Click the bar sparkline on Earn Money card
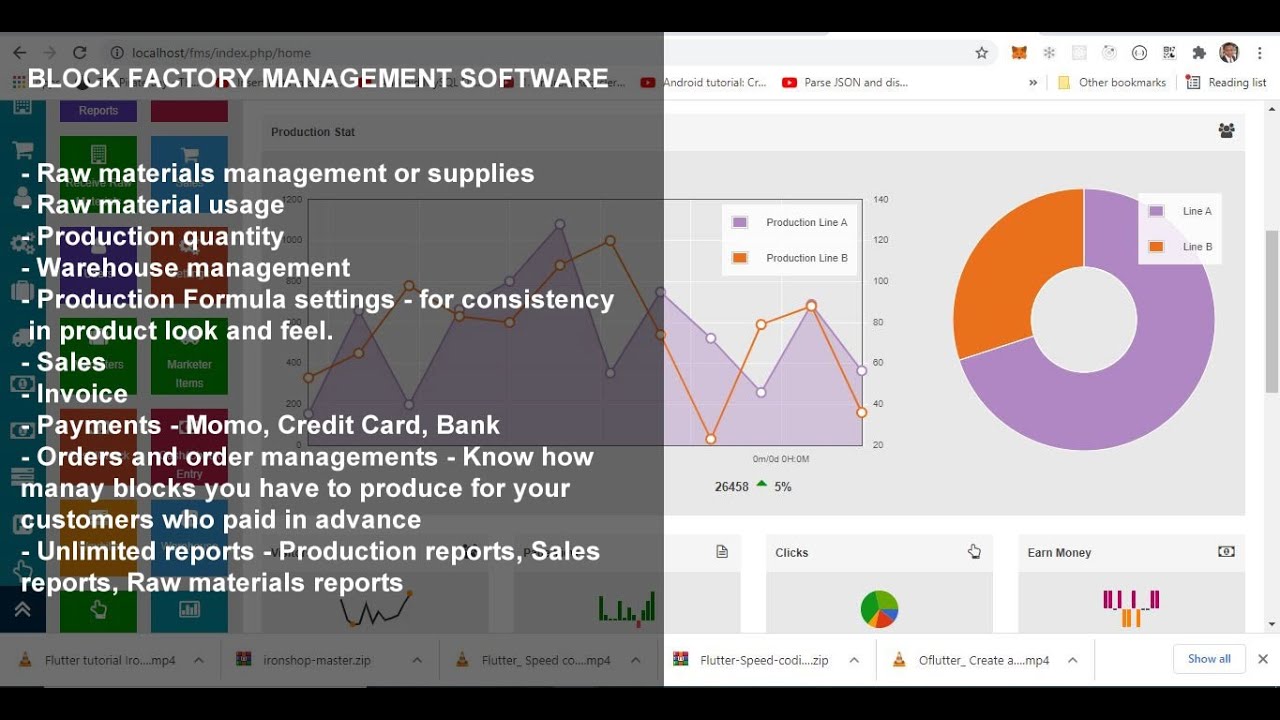Image resolution: width=1280 pixels, height=720 pixels. [1131, 607]
